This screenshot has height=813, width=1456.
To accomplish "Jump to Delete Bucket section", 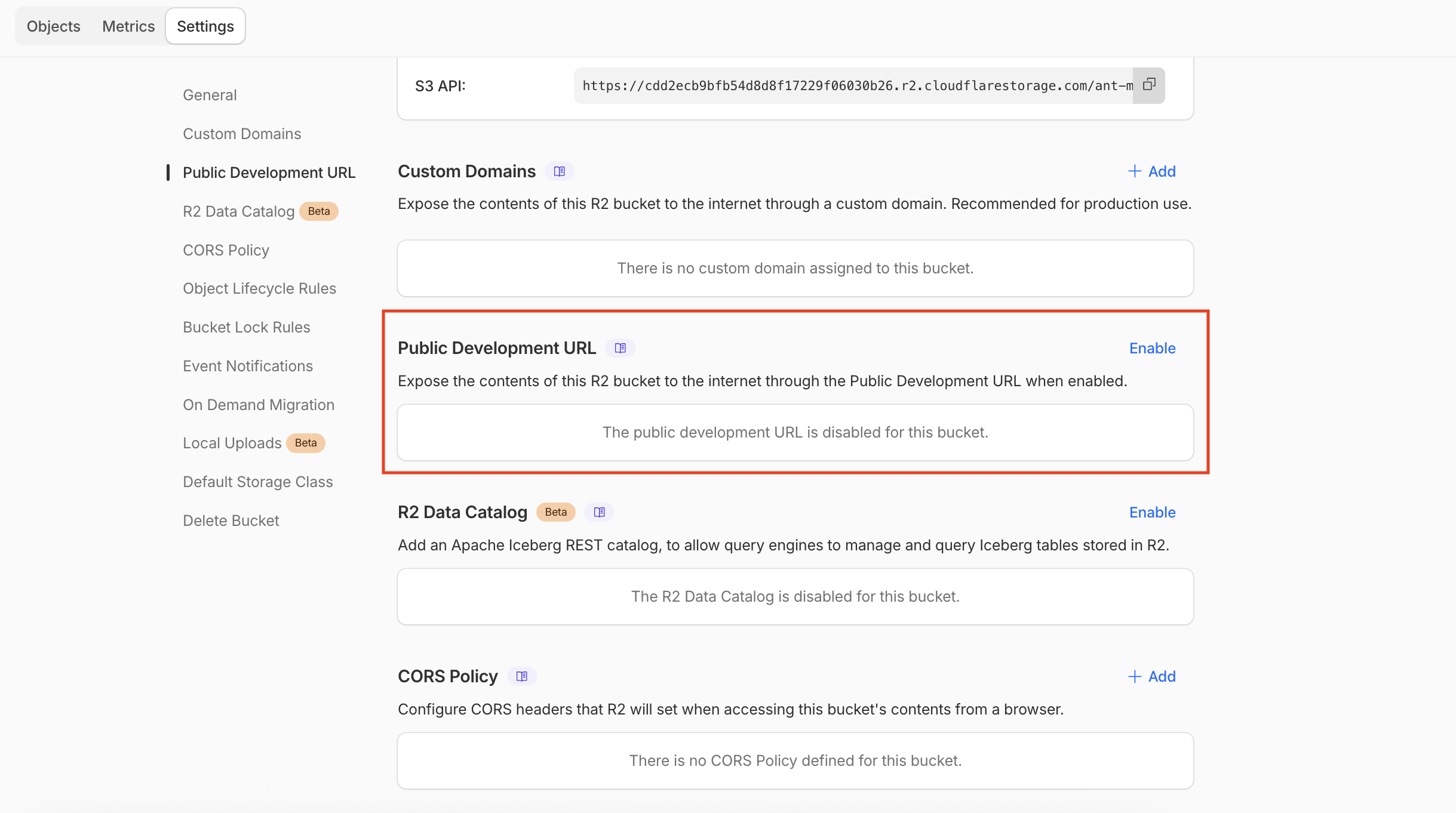I will pos(231,521).
